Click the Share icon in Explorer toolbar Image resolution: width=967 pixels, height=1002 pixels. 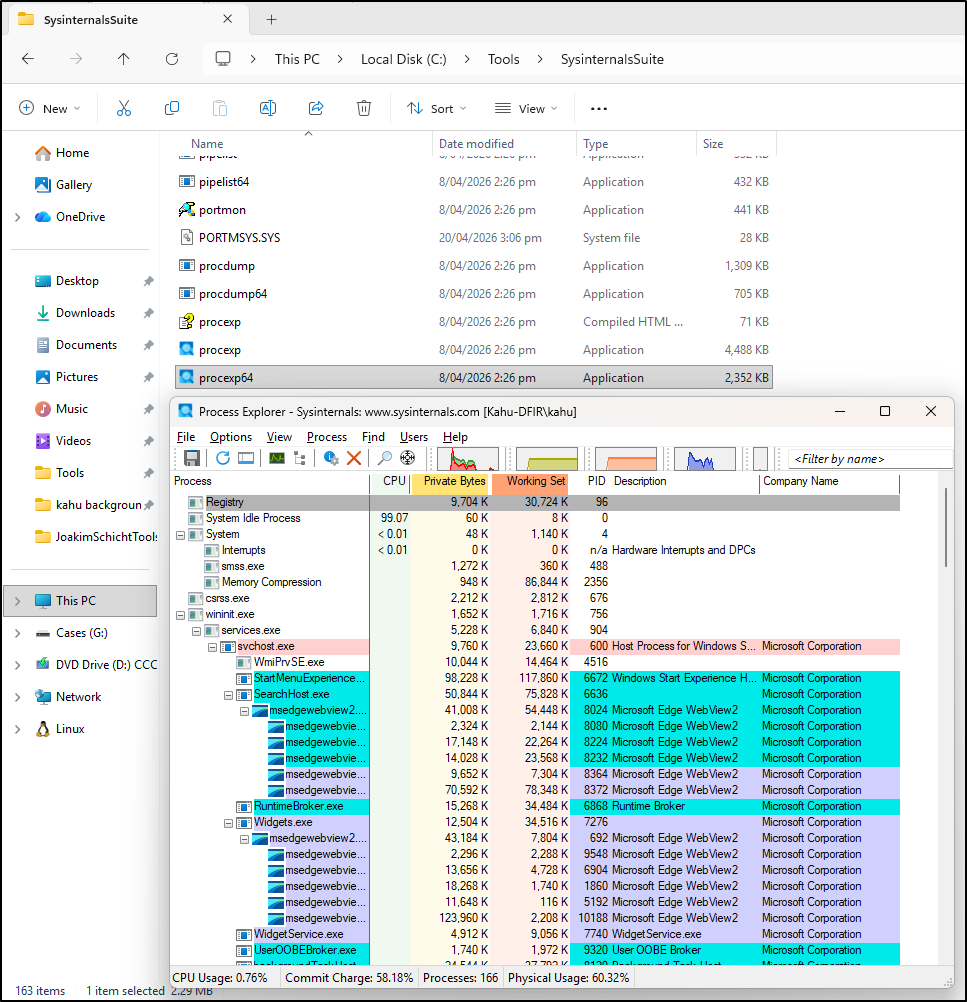316,109
